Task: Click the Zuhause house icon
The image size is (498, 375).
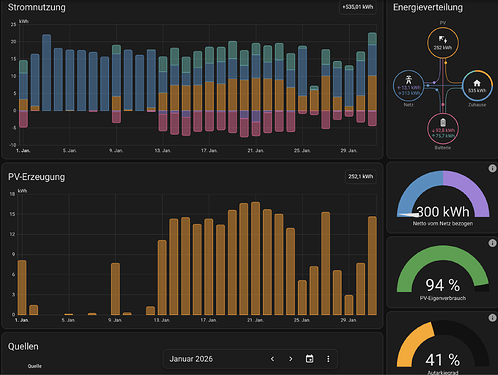Action: tap(477, 83)
